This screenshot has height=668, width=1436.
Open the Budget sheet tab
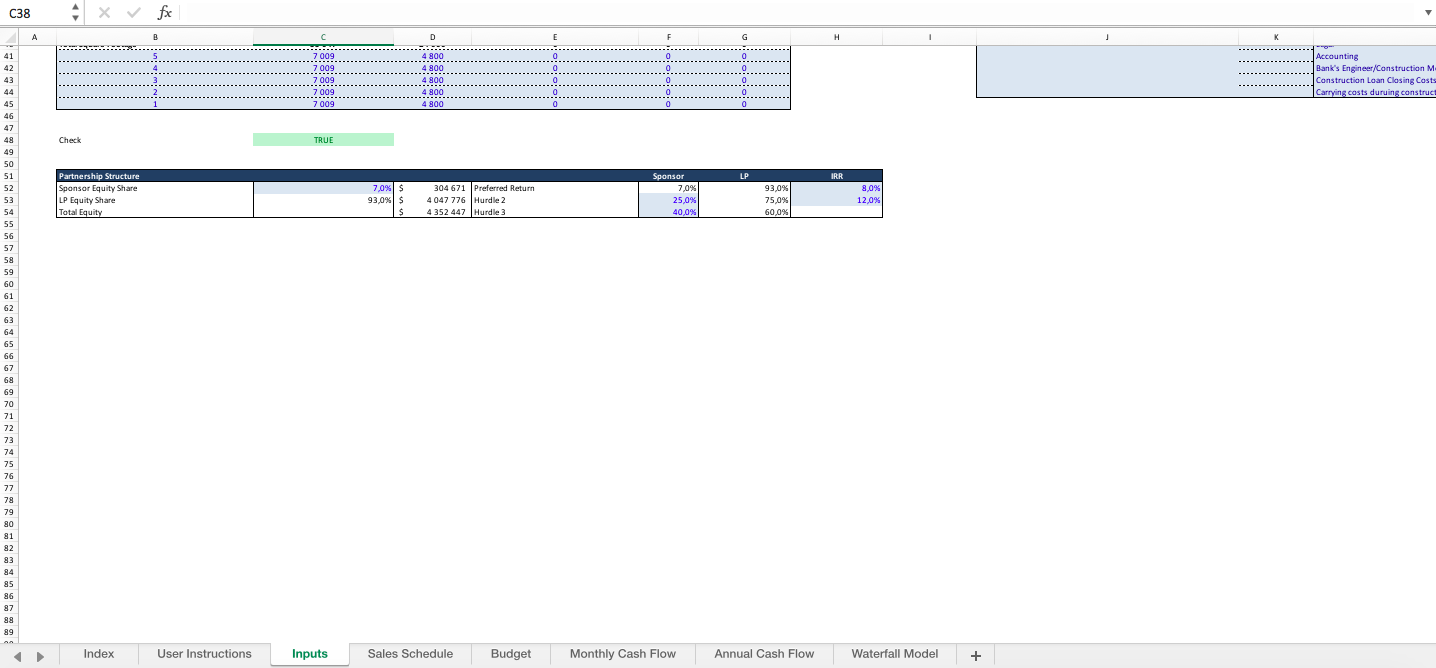click(510, 655)
